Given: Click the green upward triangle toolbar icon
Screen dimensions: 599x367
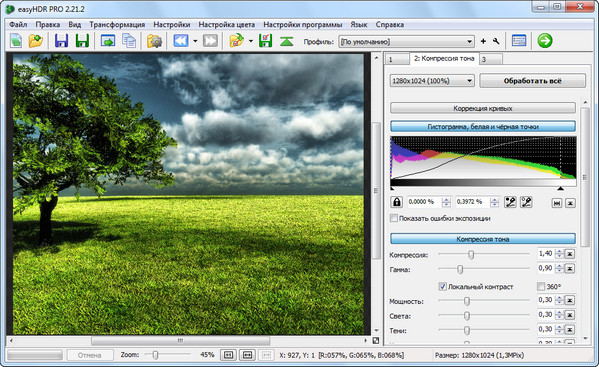Looking at the screenshot, I should 287,41.
